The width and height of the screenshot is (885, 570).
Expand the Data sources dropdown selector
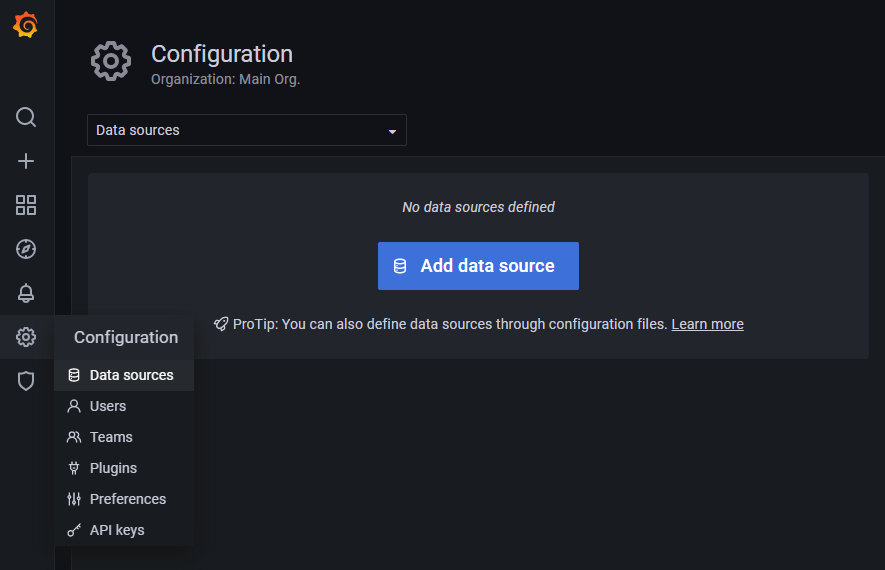coord(247,130)
